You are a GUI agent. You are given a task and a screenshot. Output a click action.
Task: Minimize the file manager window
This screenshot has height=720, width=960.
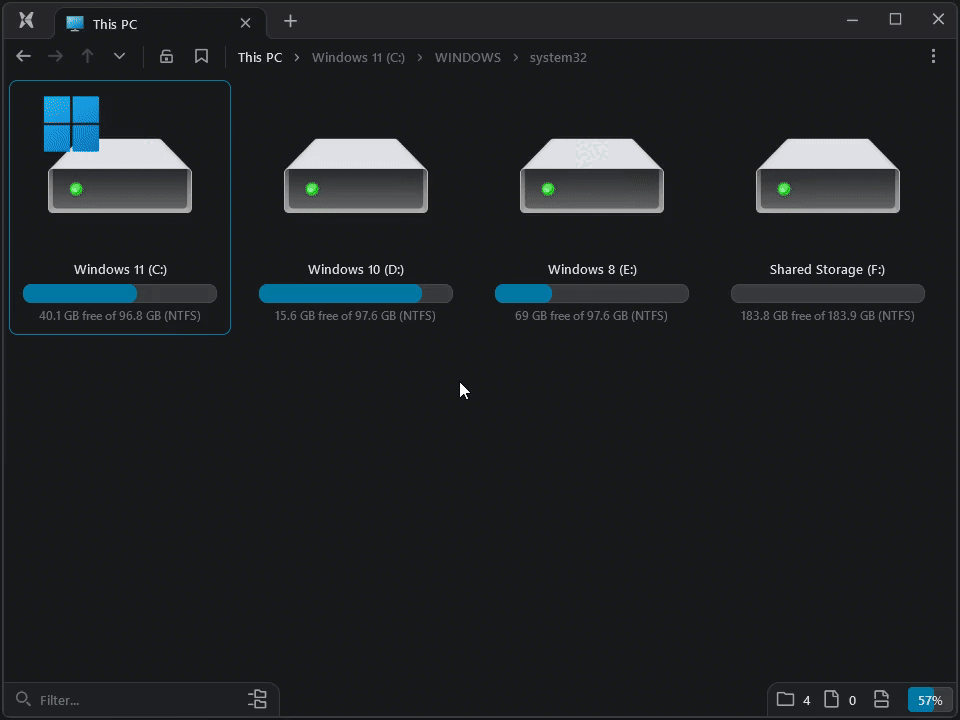(852, 20)
